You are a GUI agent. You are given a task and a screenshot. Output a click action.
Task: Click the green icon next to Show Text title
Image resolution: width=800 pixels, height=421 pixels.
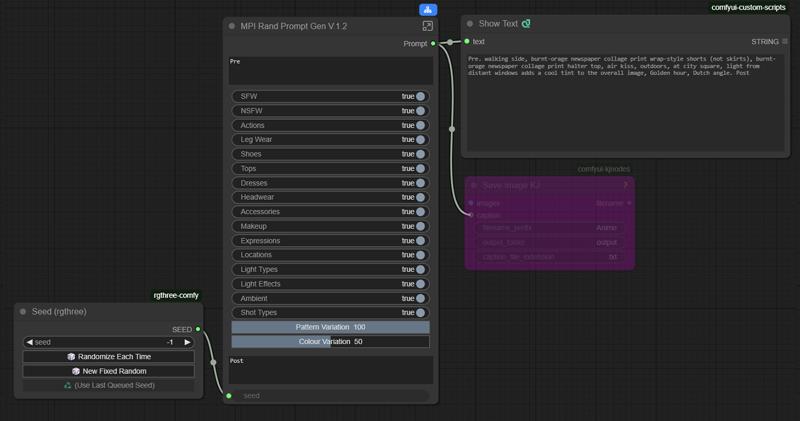[x=527, y=23]
